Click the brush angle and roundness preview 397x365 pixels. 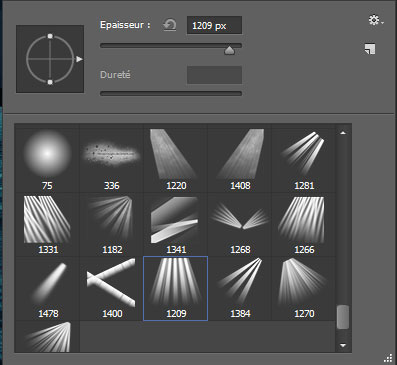(x=50, y=59)
